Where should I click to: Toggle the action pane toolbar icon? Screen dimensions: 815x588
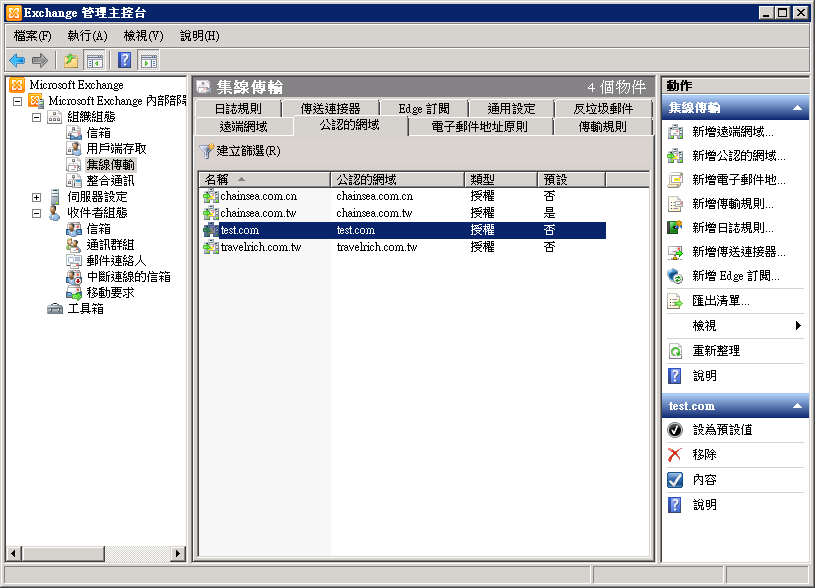[149, 61]
